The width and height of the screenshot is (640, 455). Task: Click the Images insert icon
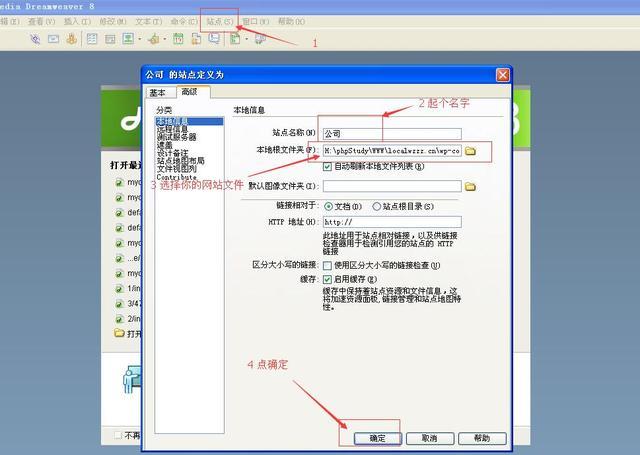pos(129,39)
